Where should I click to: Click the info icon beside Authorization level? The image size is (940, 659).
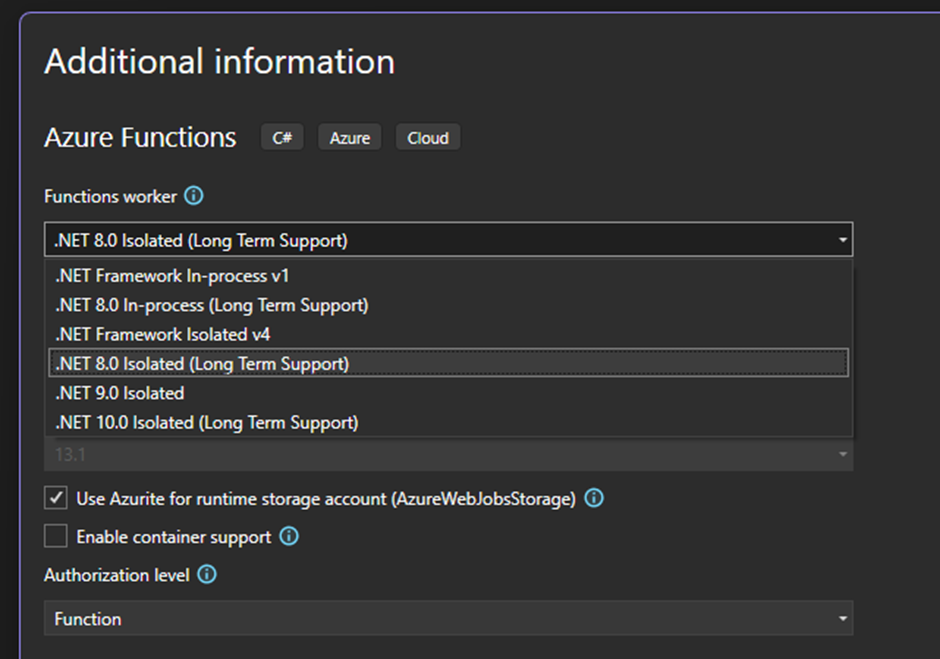coord(207,575)
